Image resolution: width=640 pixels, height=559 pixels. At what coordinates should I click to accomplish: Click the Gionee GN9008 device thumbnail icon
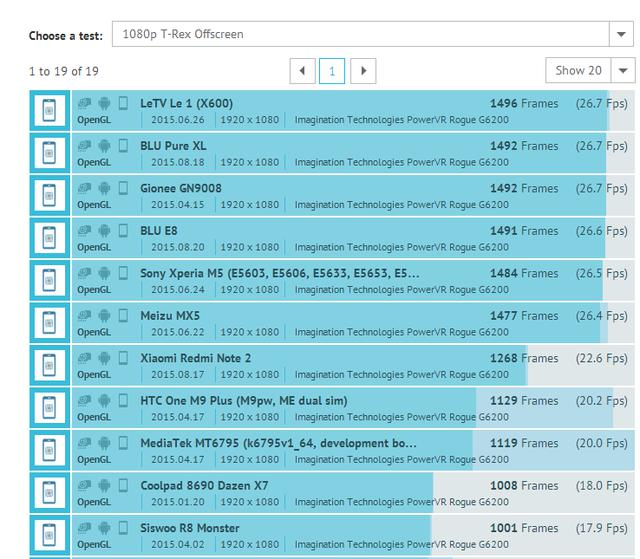tap(49, 196)
